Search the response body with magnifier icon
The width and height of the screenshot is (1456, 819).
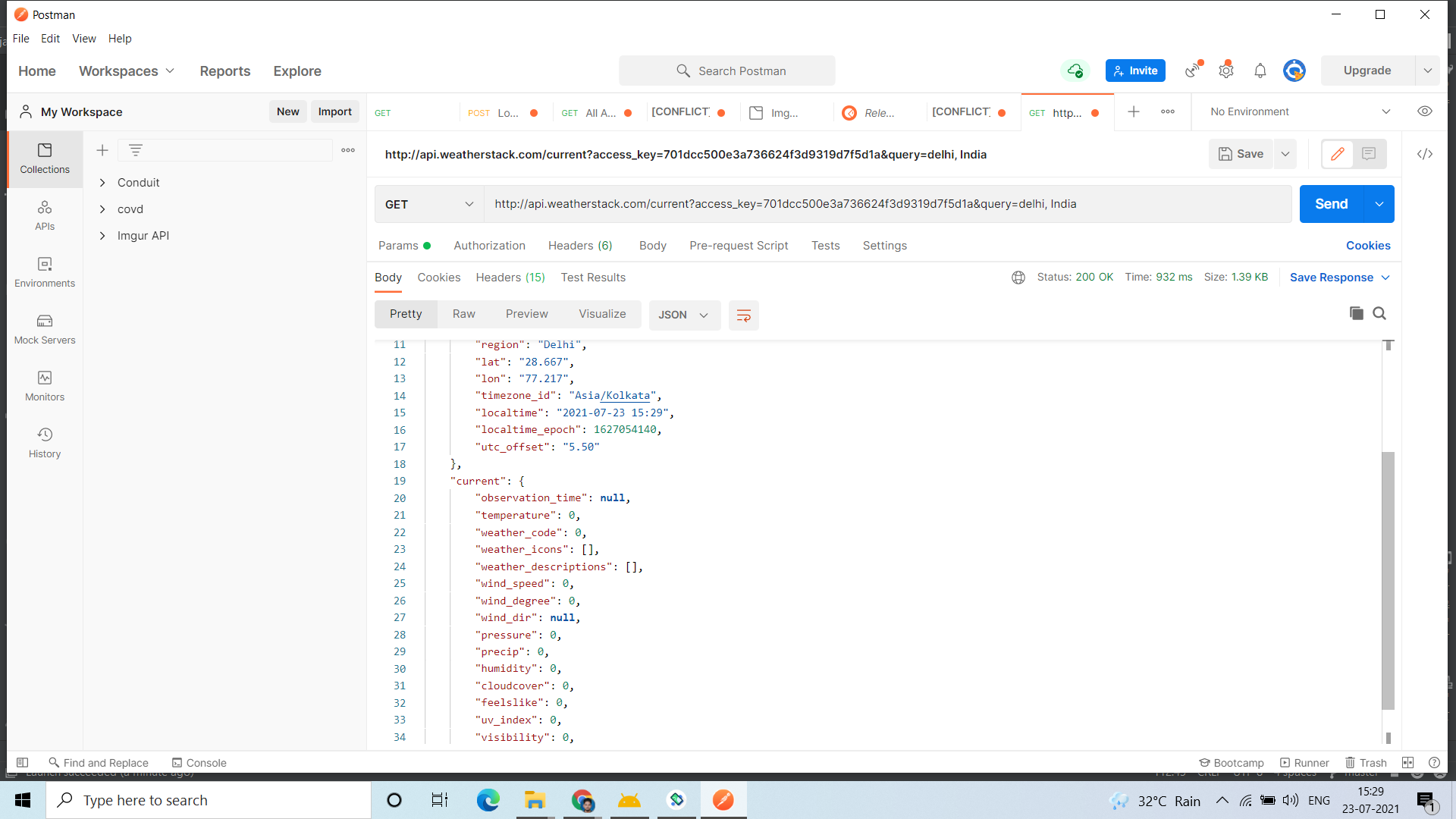pos(1379,313)
